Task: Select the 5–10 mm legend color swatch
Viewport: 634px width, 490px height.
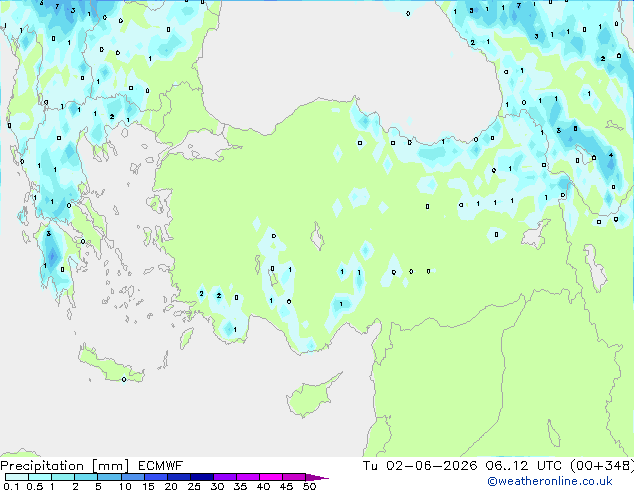Action: click(109, 477)
